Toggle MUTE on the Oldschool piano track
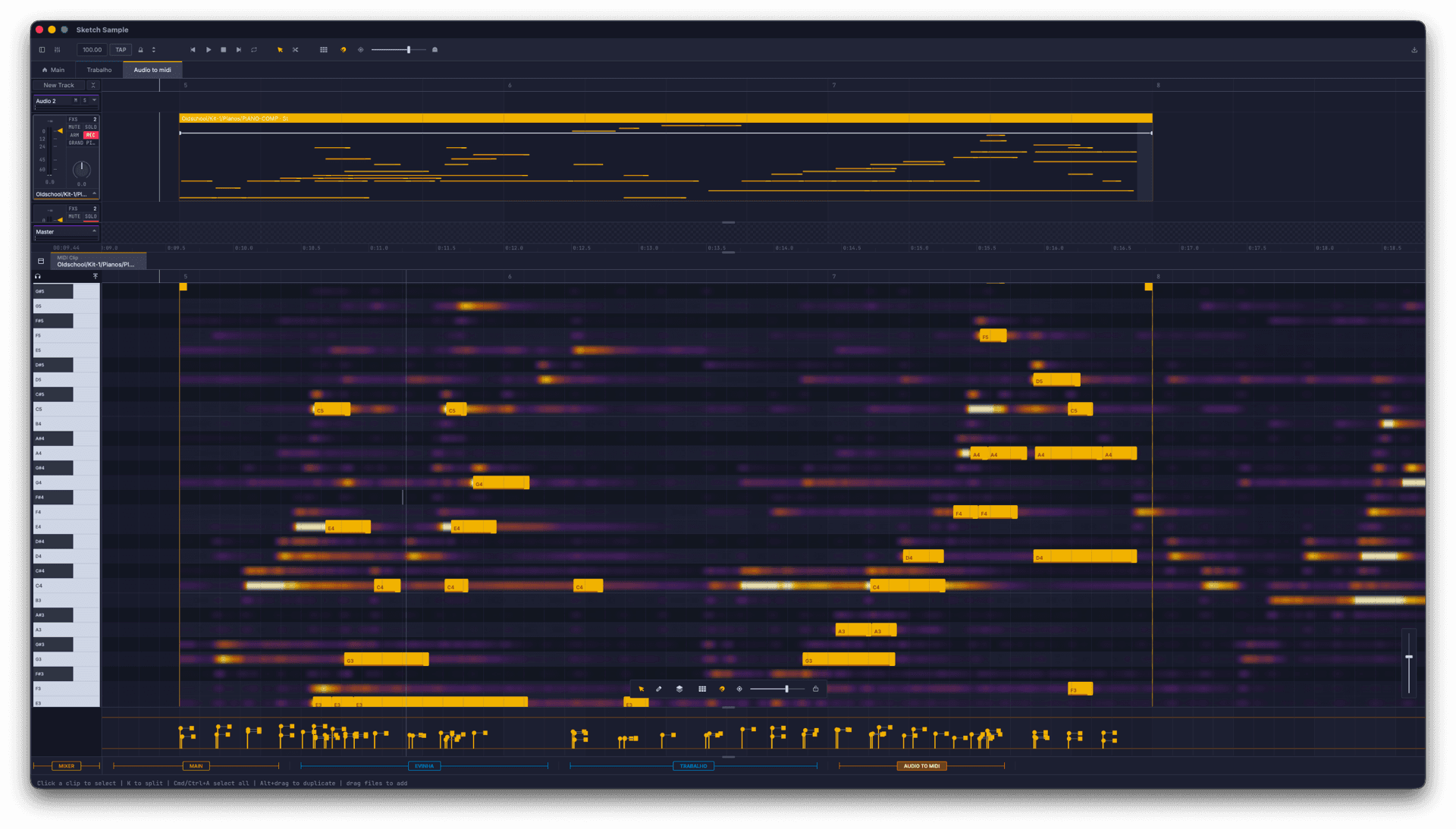The height and width of the screenshot is (829, 1456). [x=74, y=127]
